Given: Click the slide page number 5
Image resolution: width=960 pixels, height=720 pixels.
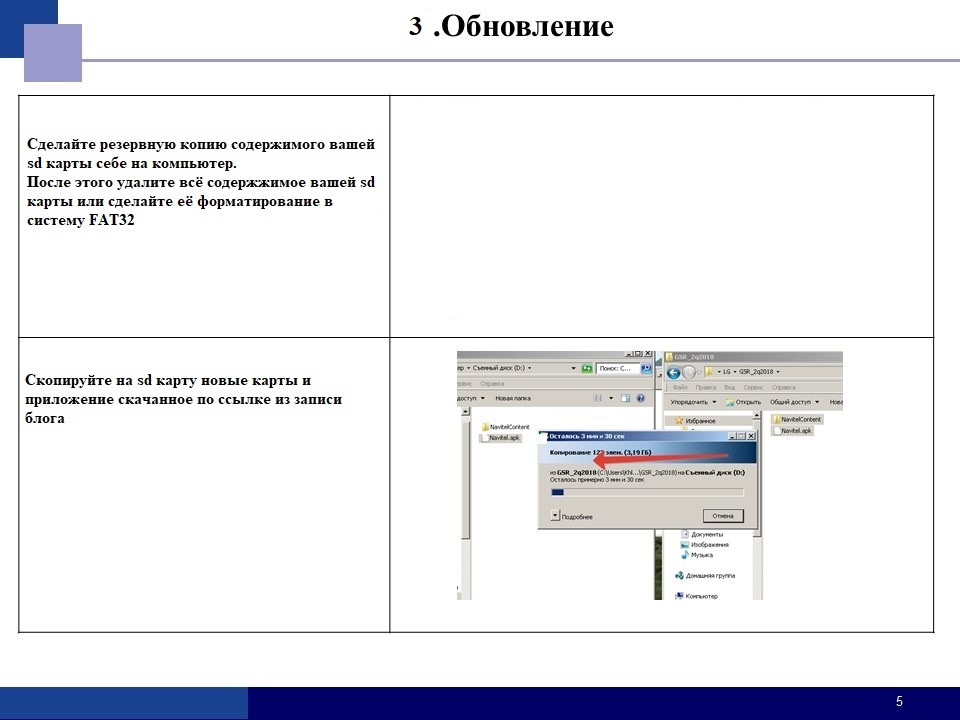Looking at the screenshot, I should pos(899,702).
